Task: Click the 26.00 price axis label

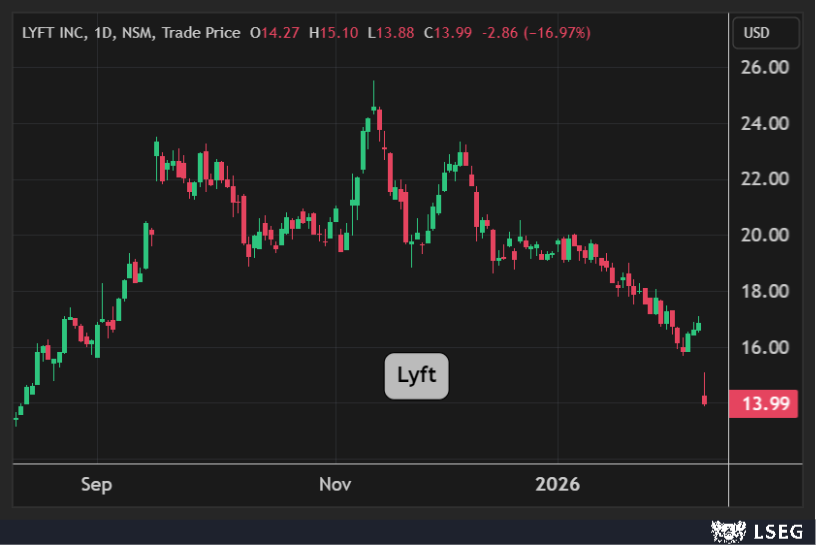Action: pyautogui.click(x=764, y=67)
